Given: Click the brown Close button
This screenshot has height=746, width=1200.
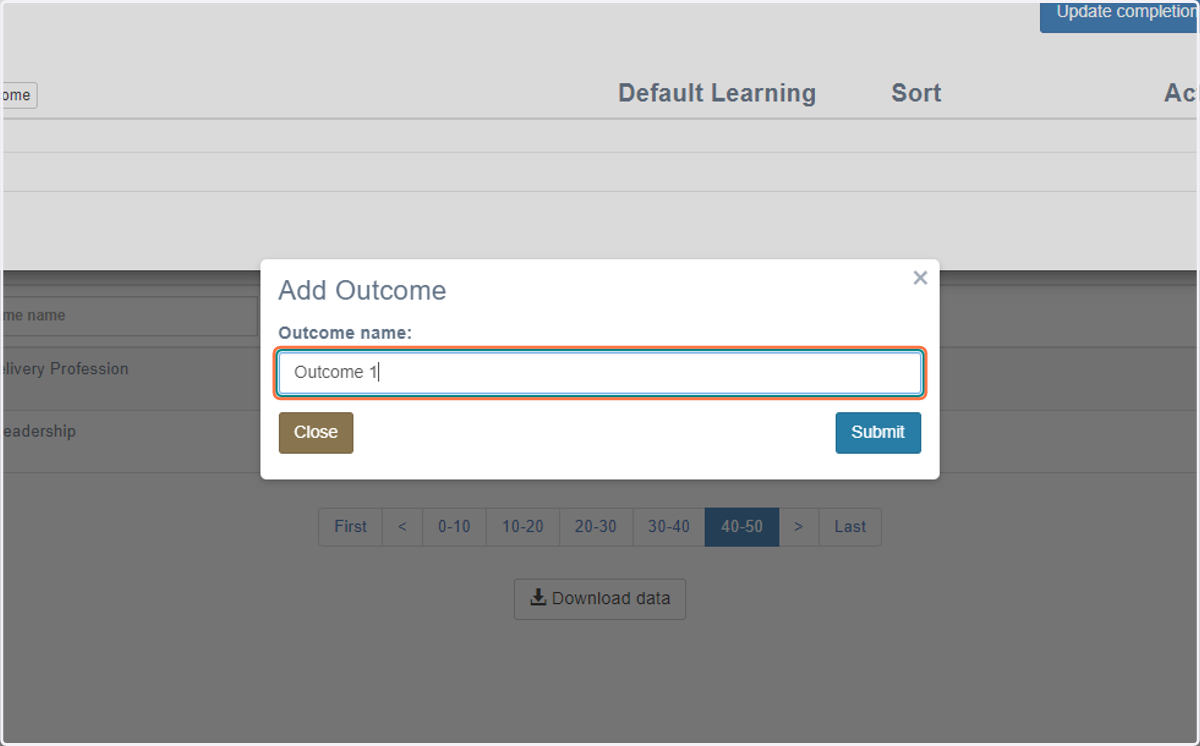Looking at the screenshot, I should (x=316, y=433).
